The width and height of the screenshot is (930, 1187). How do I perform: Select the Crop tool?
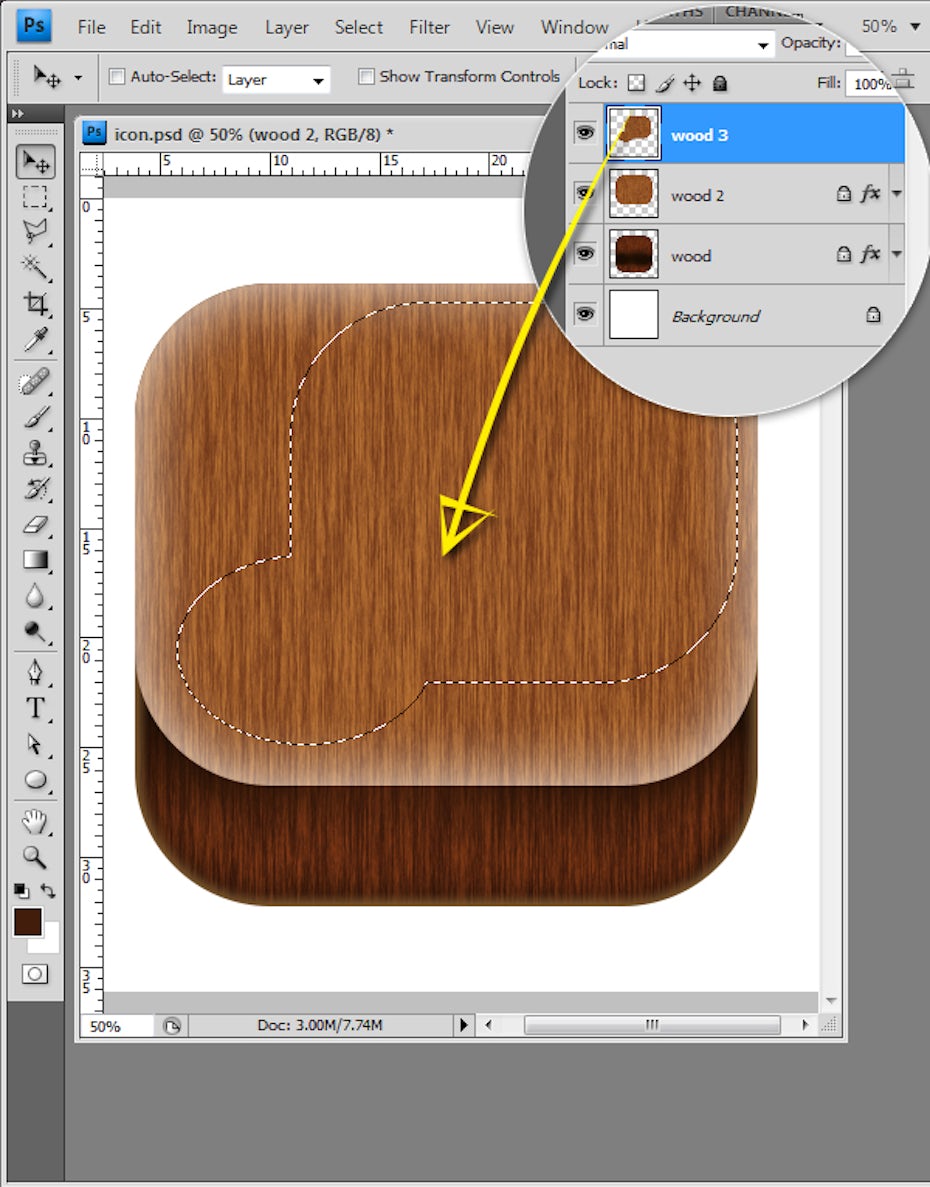(36, 303)
